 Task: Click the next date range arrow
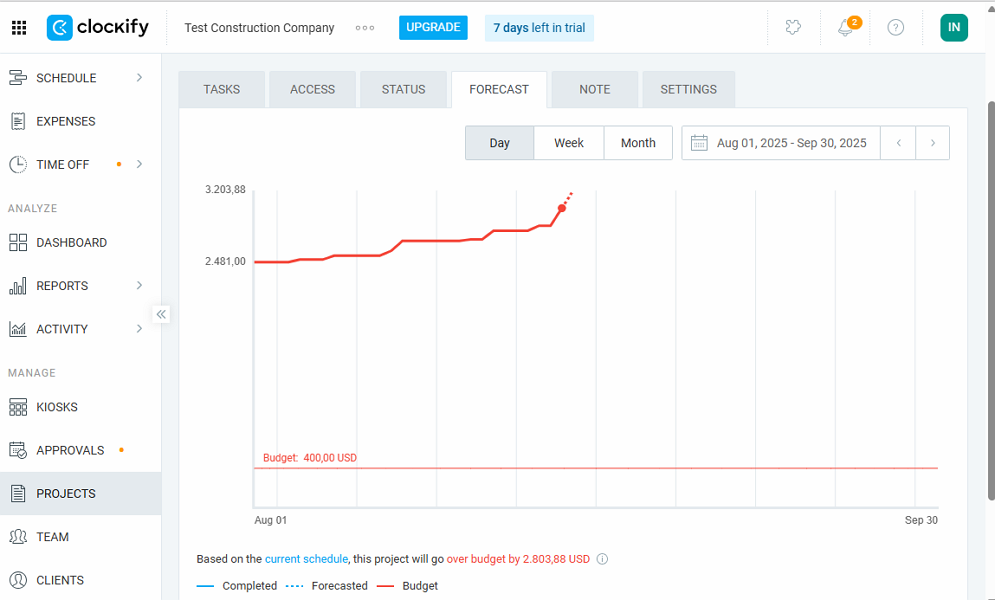coord(931,142)
